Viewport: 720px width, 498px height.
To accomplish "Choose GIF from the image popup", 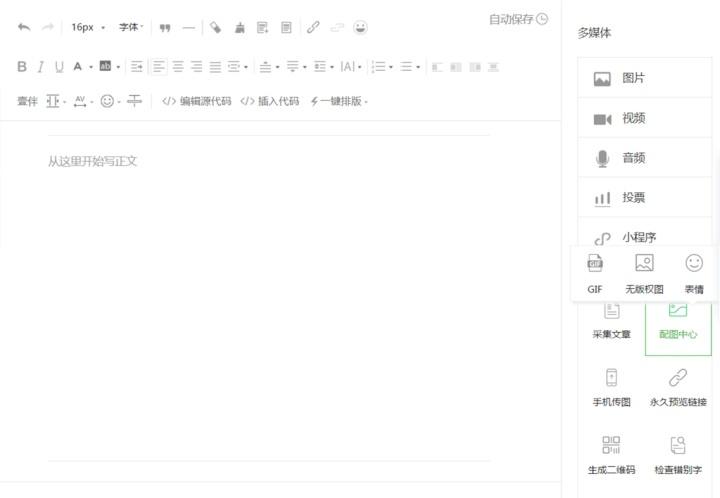I will 595,274.
